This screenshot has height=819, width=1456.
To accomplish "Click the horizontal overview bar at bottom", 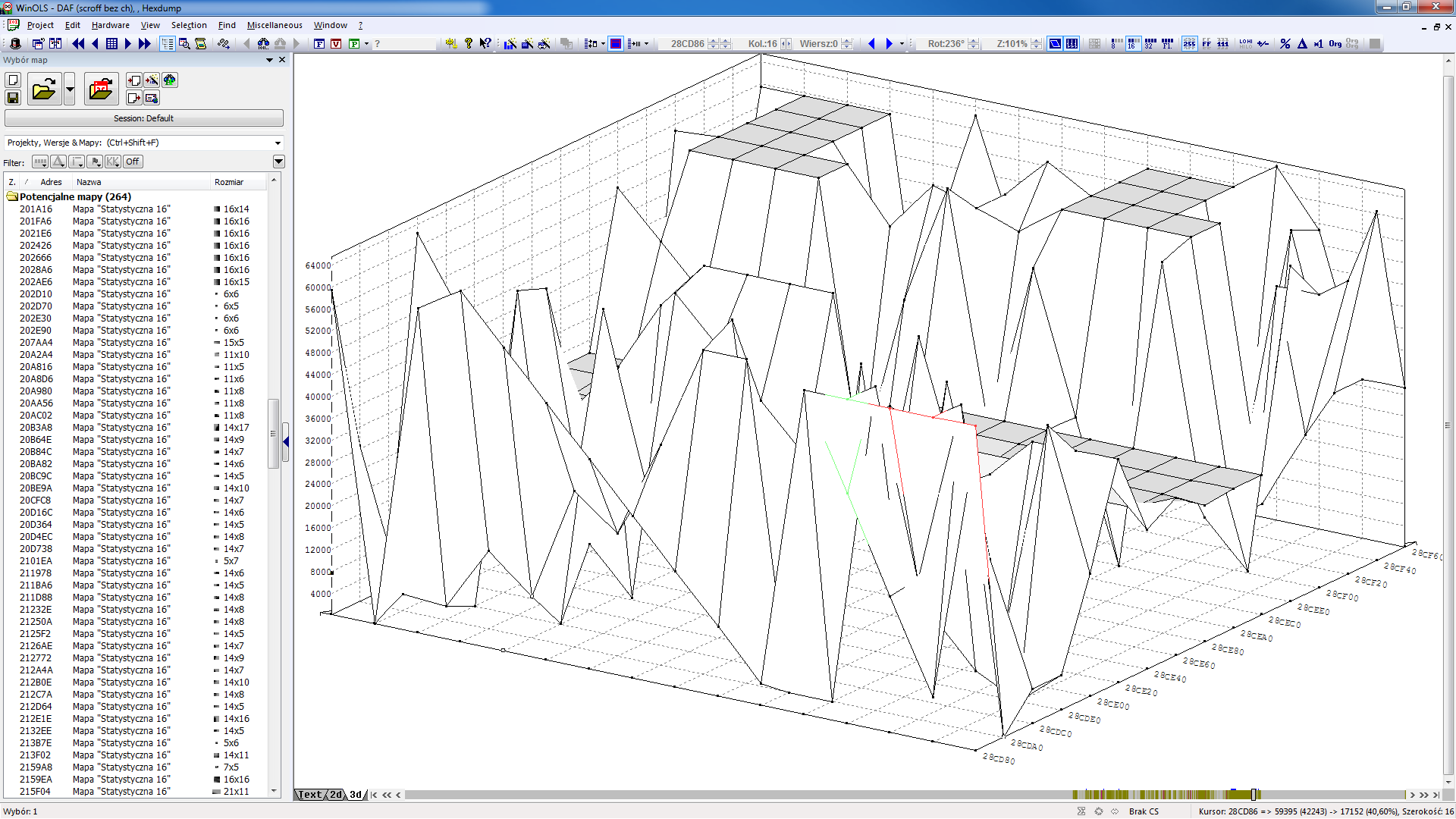I will (1168, 795).
